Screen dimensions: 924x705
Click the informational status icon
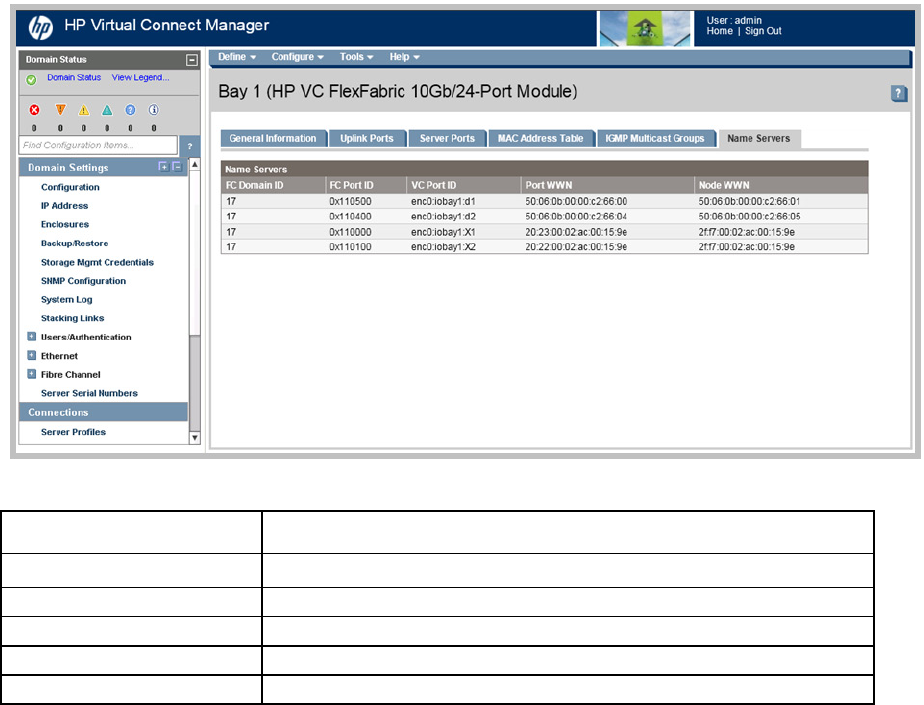coord(154,111)
